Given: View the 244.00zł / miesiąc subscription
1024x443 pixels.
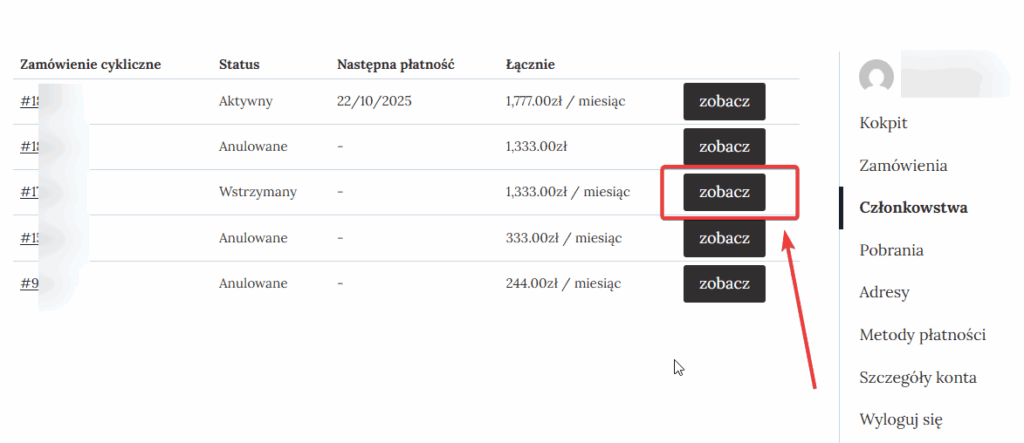Looking at the screenshot, I should 724,284.
